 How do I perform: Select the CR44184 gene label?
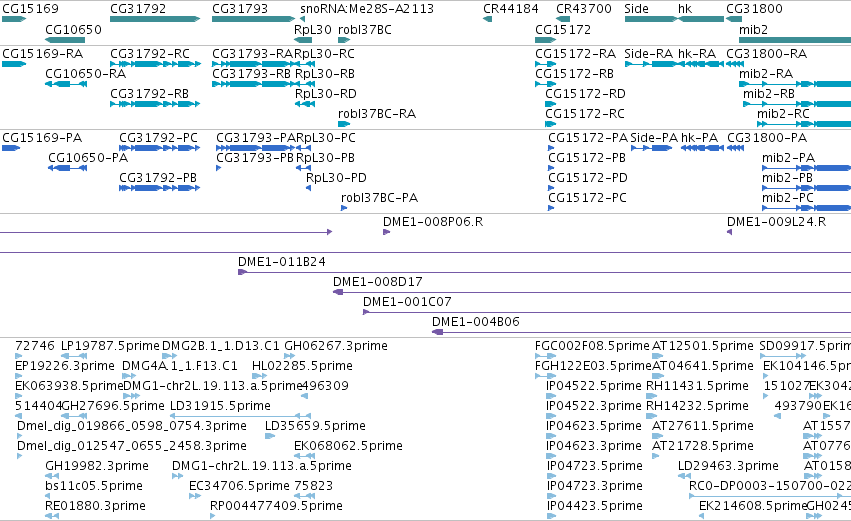pos(511,9)
